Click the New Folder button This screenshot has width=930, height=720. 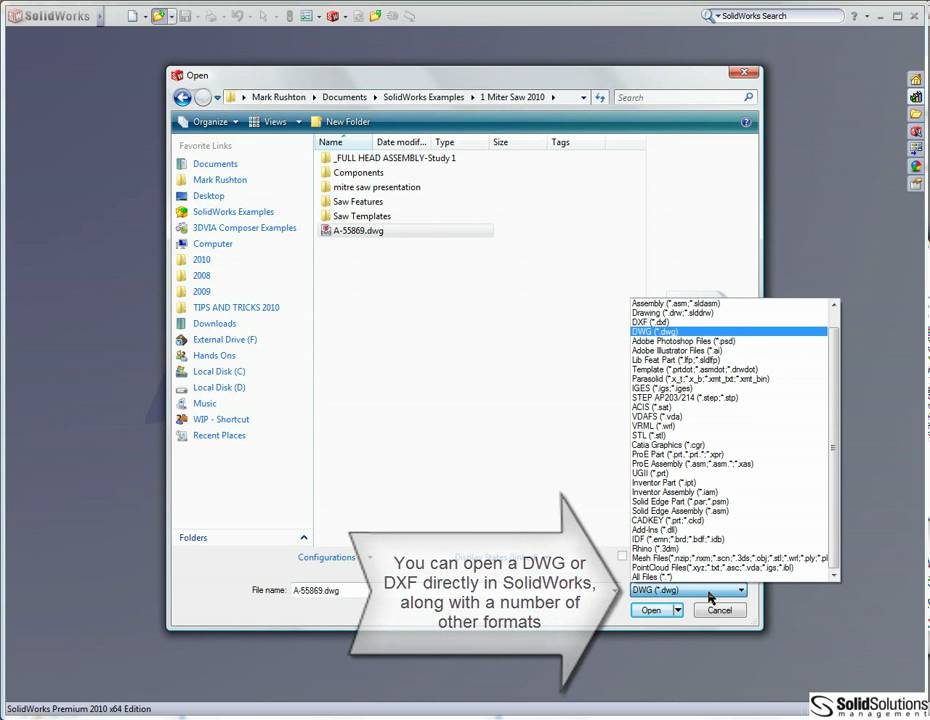pyautogui.click(x=340, y=122)
